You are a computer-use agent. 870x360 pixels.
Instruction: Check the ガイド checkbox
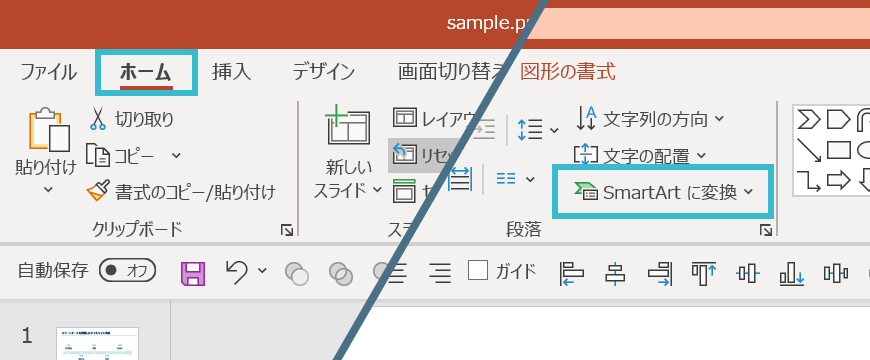point(478,270)
